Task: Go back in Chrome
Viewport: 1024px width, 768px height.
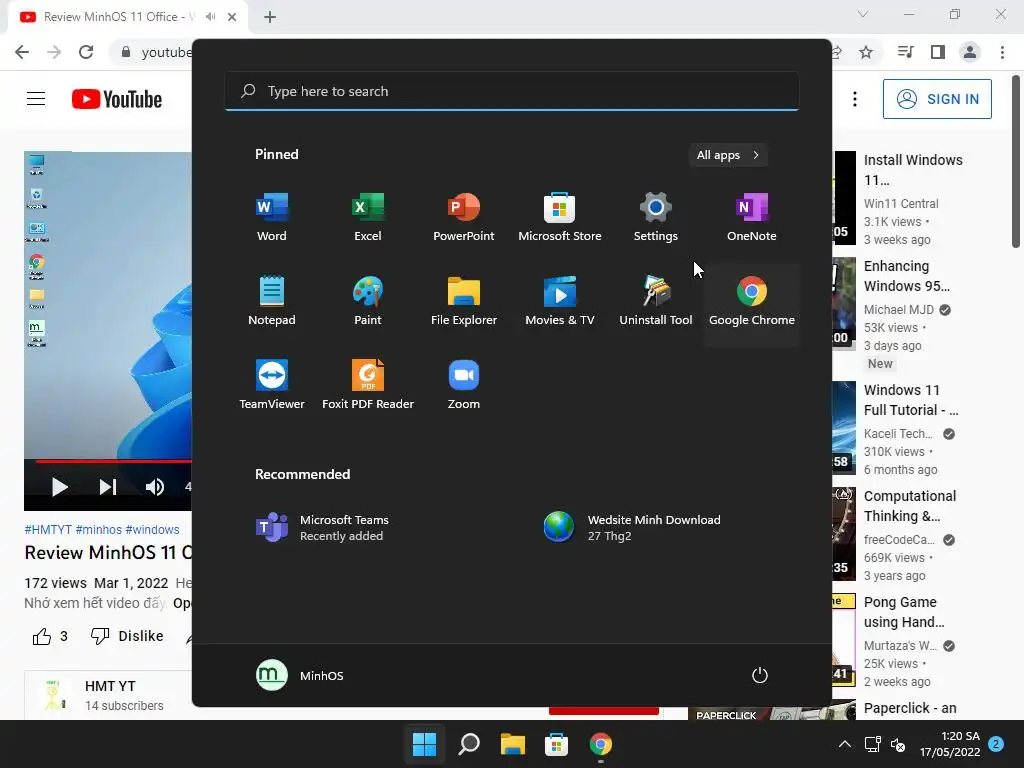Action: tap(22, 52)
